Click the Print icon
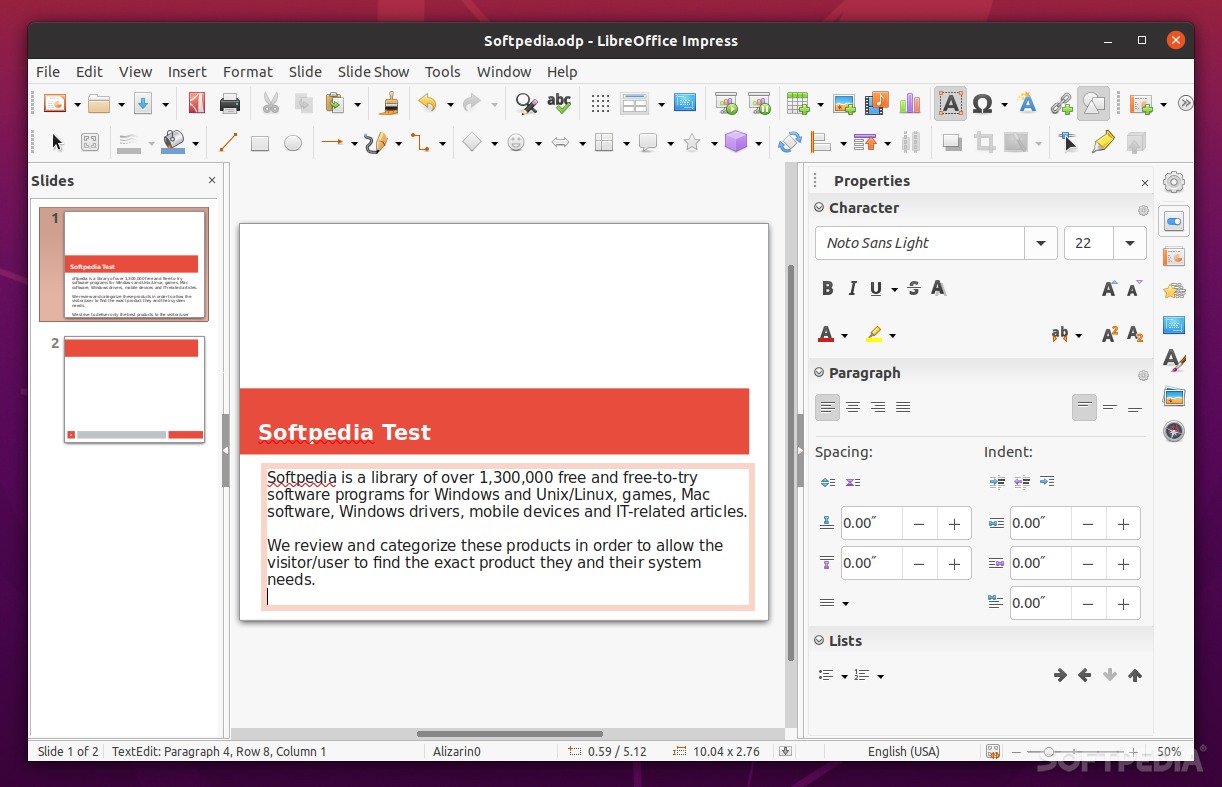 point(230,103)
